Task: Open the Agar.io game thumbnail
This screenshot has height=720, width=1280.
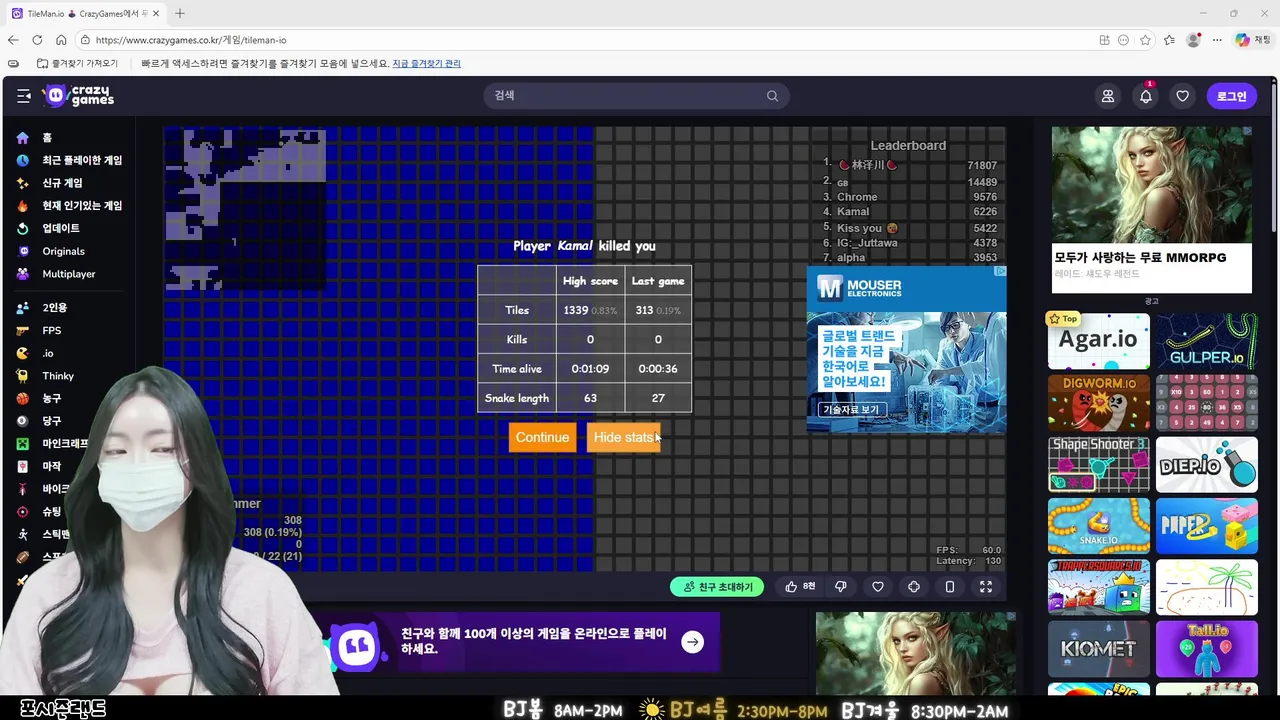Action: [x=1099, y=341]
